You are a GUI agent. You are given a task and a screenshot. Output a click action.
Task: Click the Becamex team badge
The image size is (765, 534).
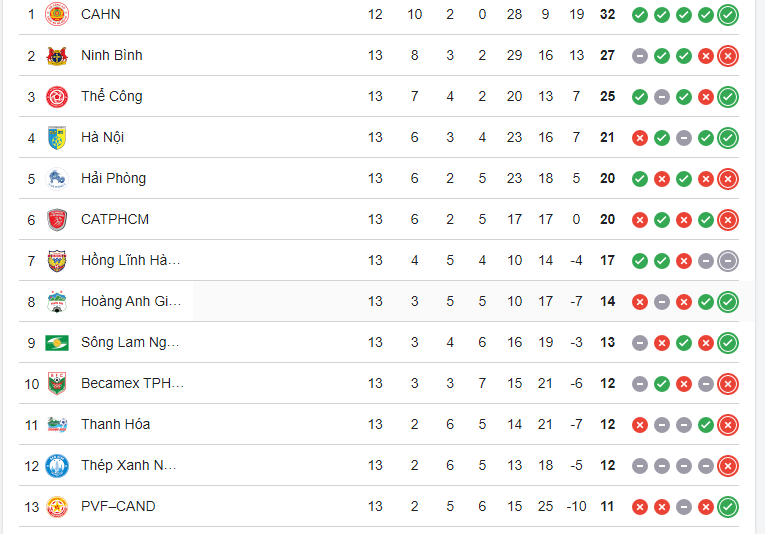click(x=57, y=383)
